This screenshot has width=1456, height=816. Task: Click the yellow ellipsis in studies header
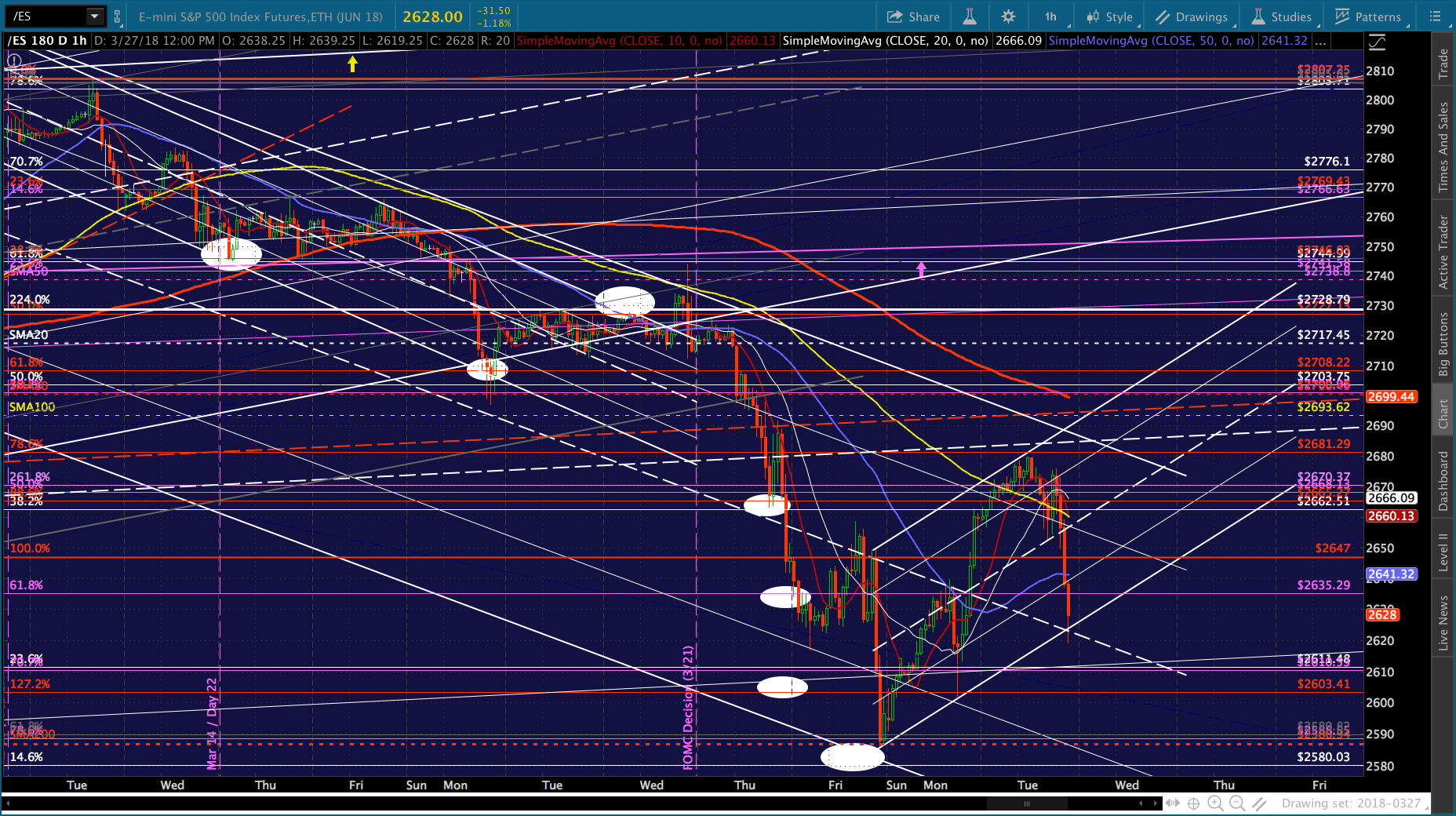1320,41
